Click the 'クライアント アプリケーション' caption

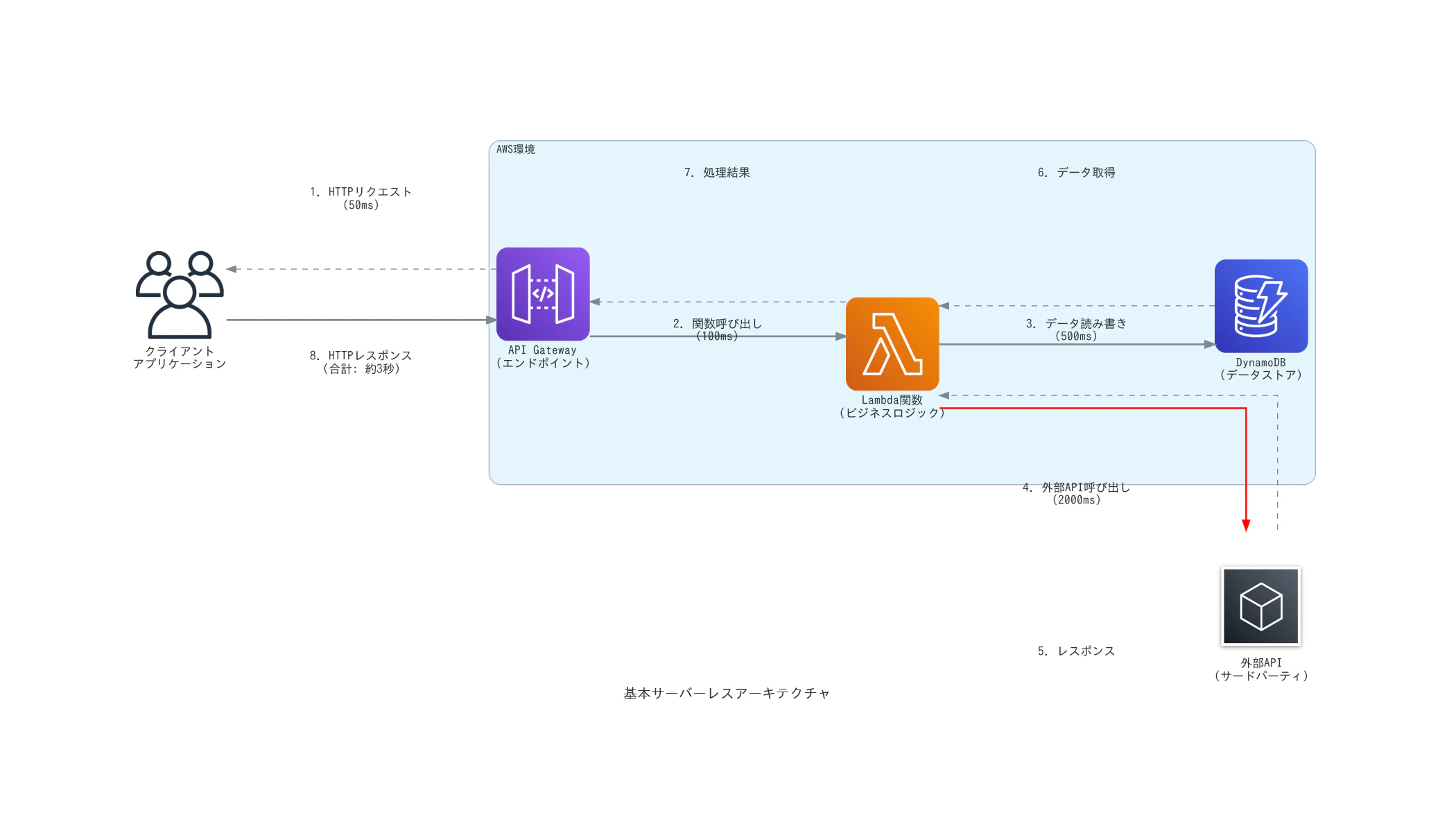180,357
